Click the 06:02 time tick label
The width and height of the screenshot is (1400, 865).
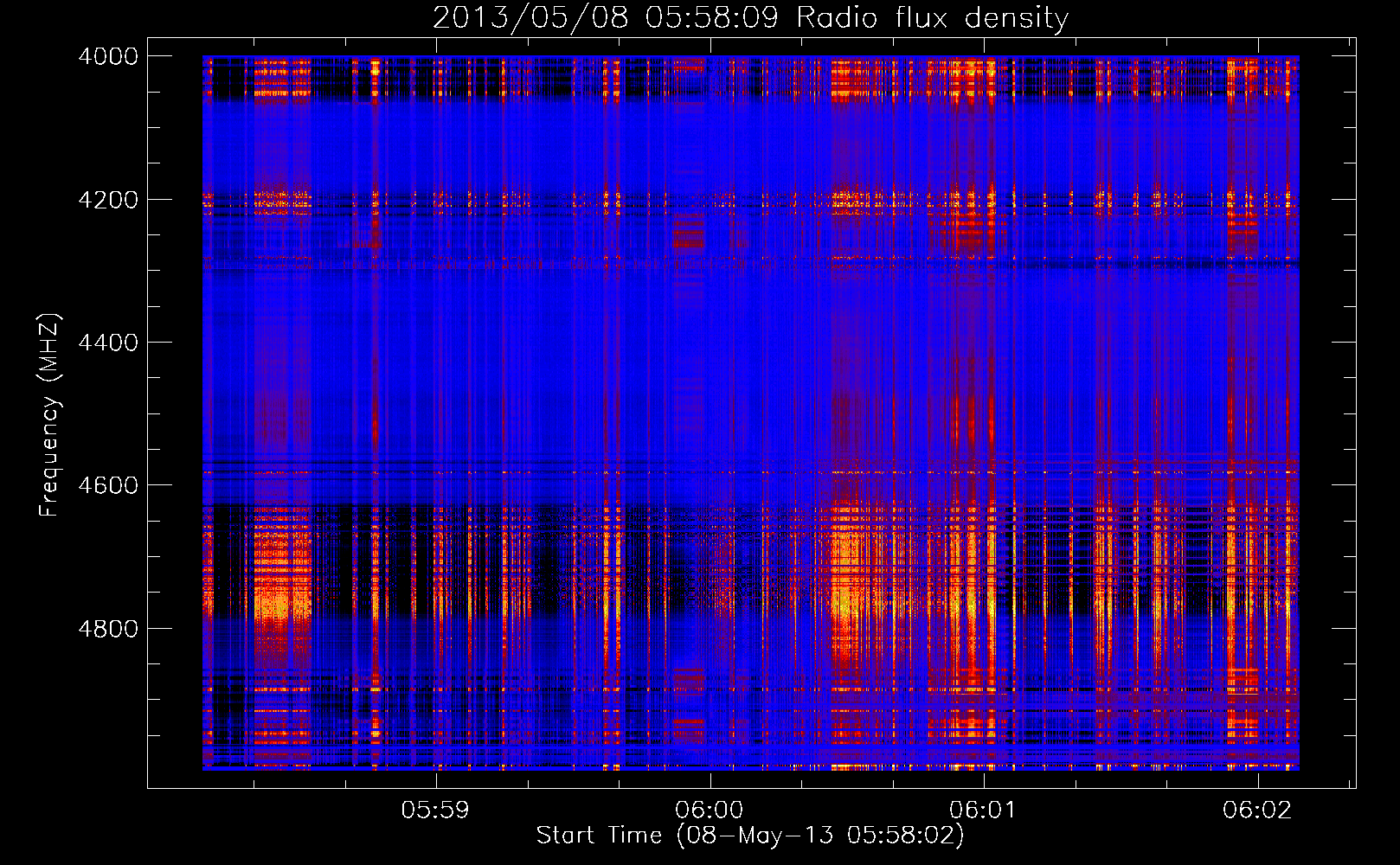coord(1257,811)
